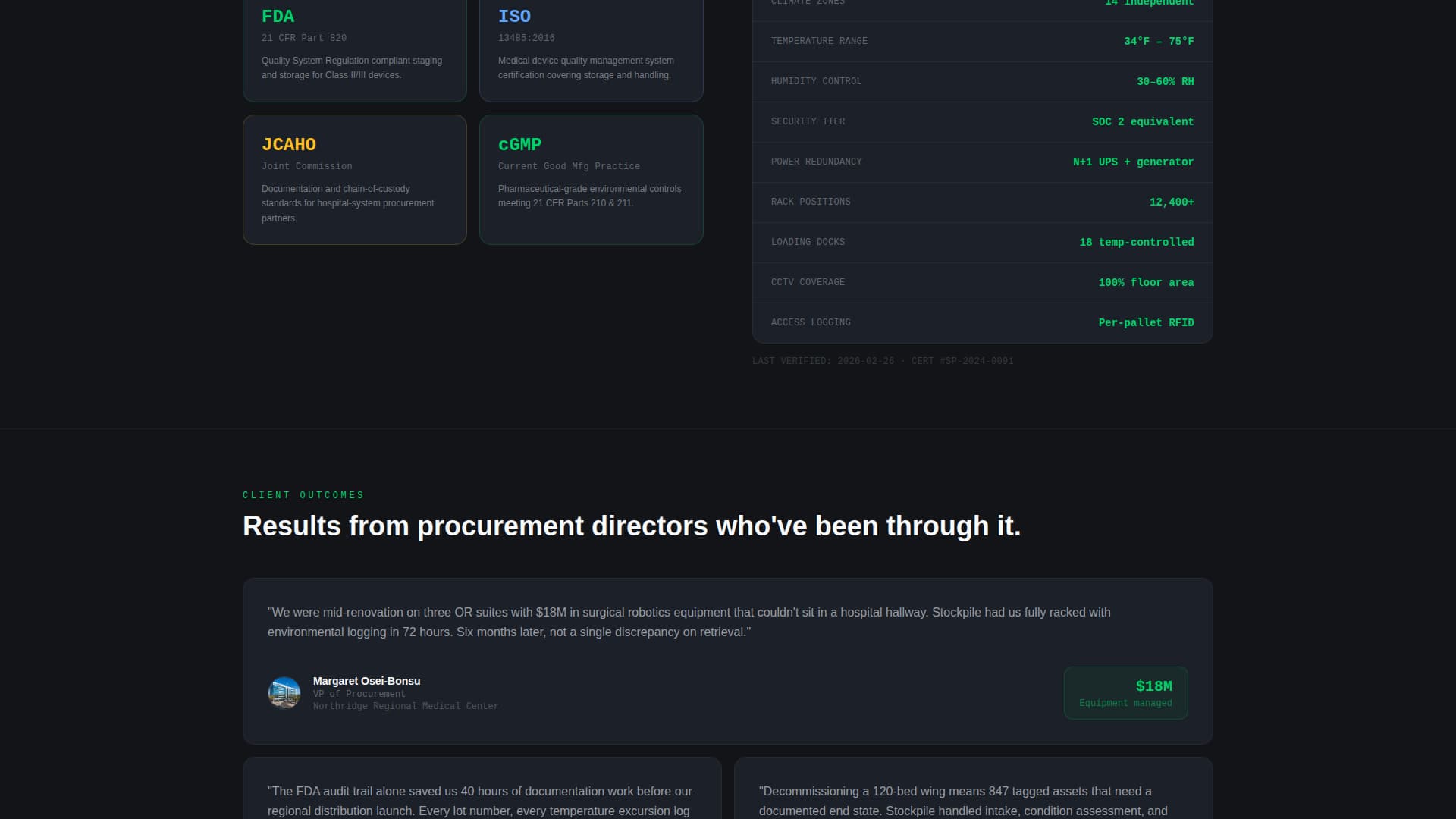
Task: Click the '30–60% RH' value
Action: [x=1166, y=81]
